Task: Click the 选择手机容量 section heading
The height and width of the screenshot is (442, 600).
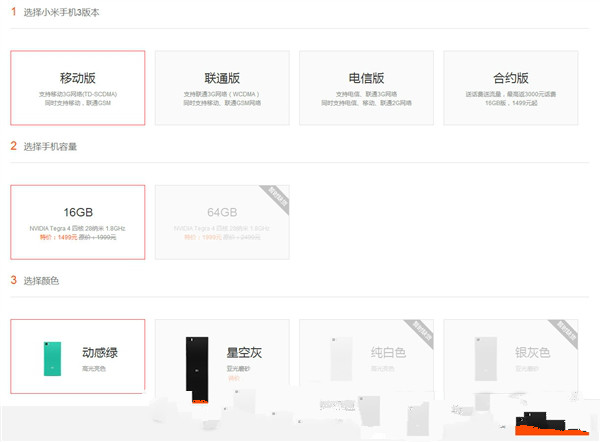Action: 50,146
